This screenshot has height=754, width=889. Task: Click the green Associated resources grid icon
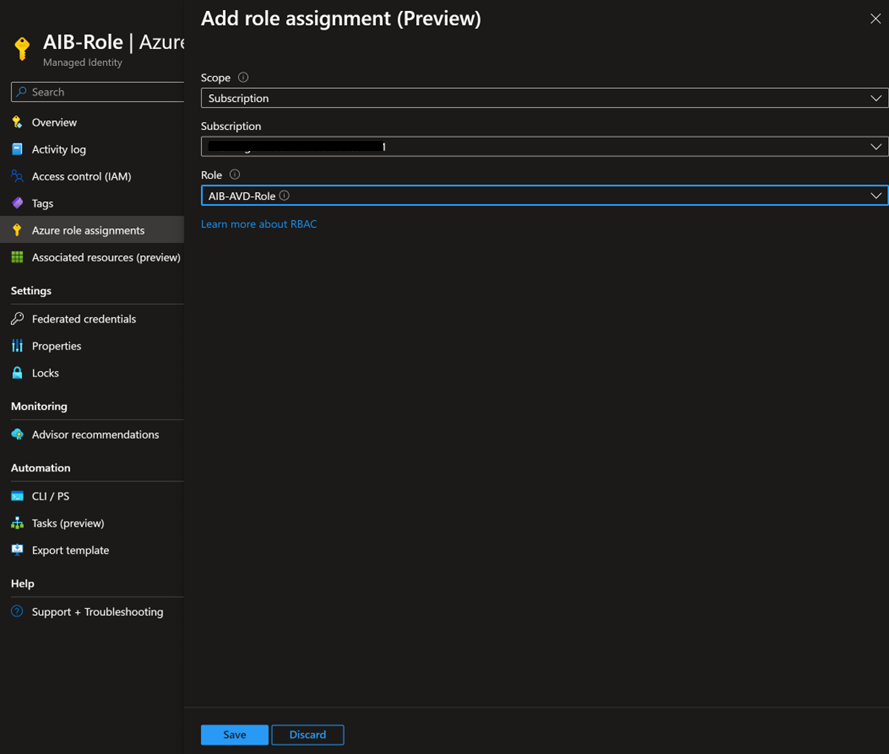click(x=17, y=257)
